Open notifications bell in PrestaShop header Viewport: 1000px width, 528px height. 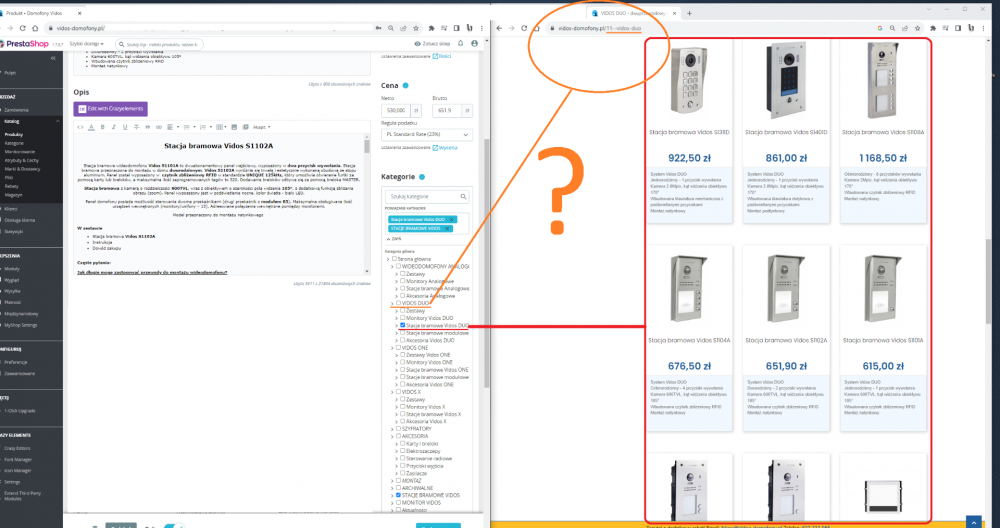click(x=460, y=43)
